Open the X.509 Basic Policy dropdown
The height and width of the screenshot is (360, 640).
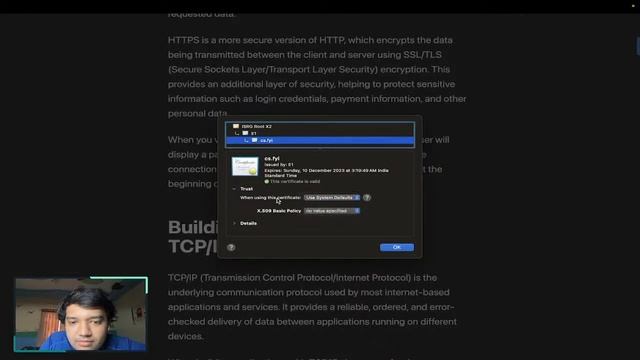pos(332,211)
